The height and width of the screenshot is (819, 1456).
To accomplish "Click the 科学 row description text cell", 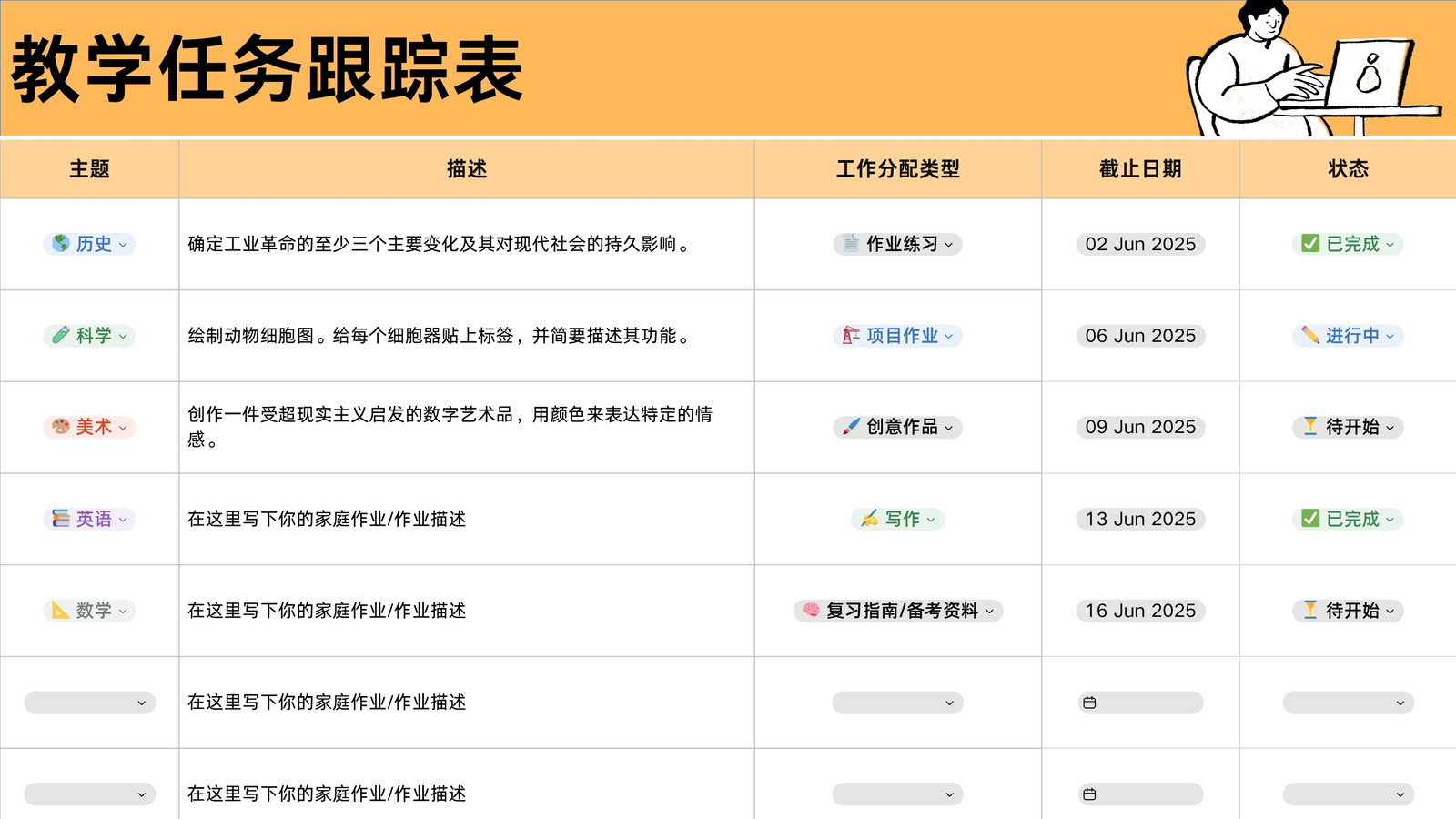I will click(467, 336).
